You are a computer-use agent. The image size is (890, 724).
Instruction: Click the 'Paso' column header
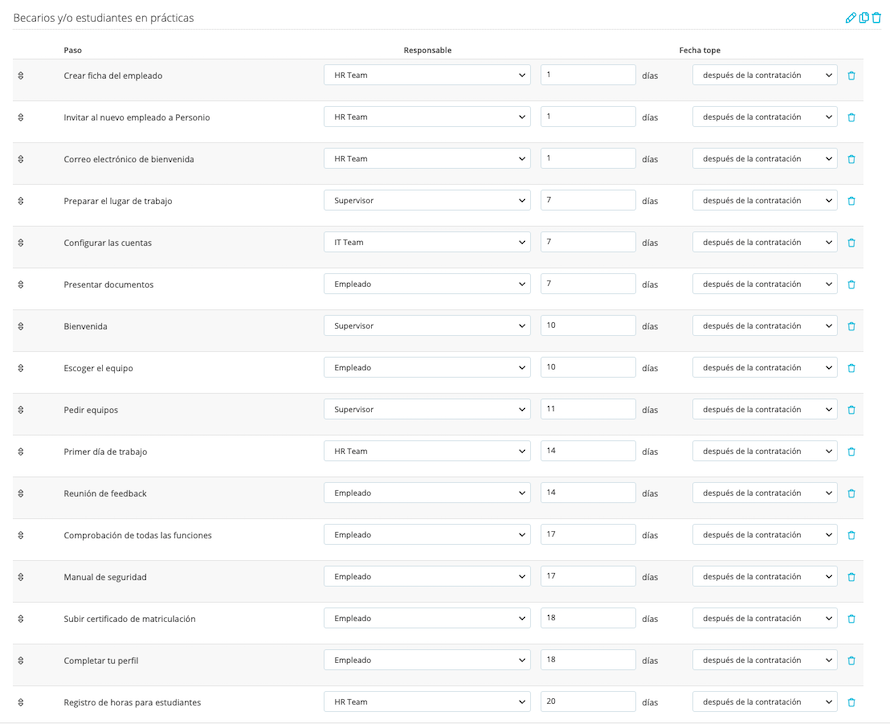(73, 50)
